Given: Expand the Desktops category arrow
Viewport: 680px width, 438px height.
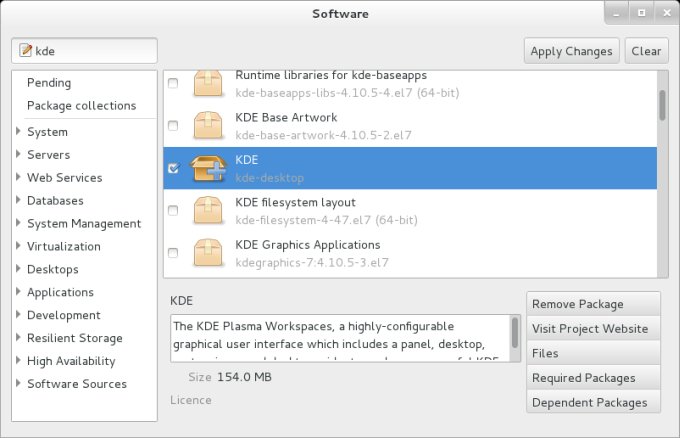Looking at the screenshot, I should (18, 268).
